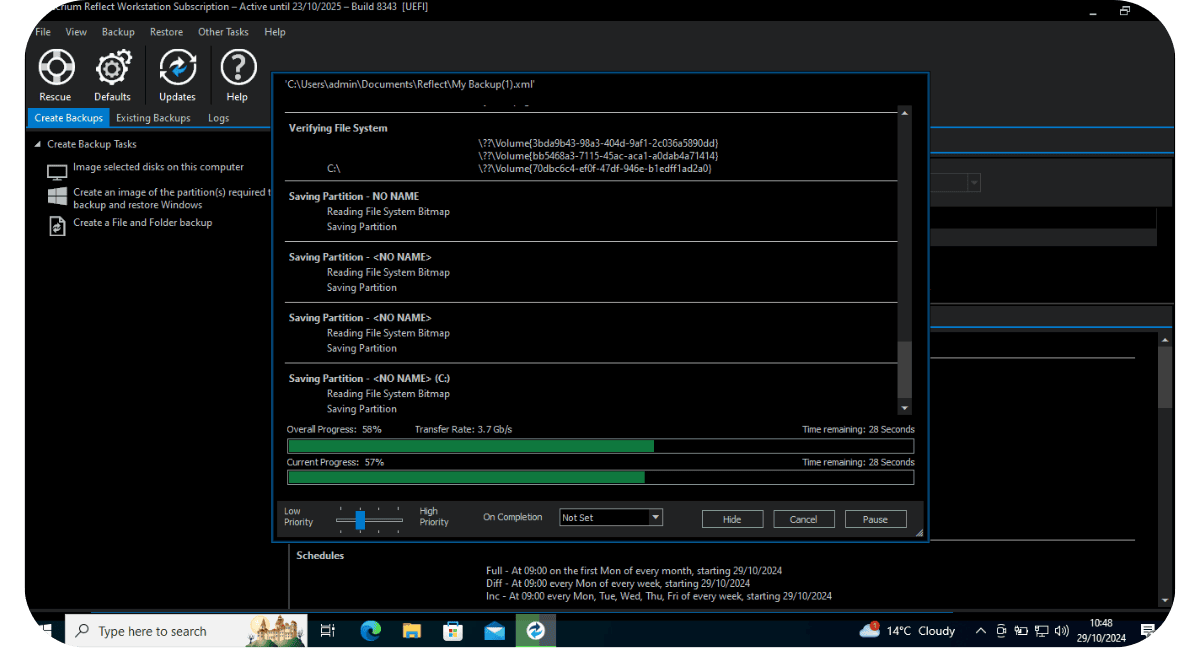Image resolution: width=1200 pixels, height=650 pixels.
Task: Click Image selected disks monitor icon
Action: click(57, 172)
